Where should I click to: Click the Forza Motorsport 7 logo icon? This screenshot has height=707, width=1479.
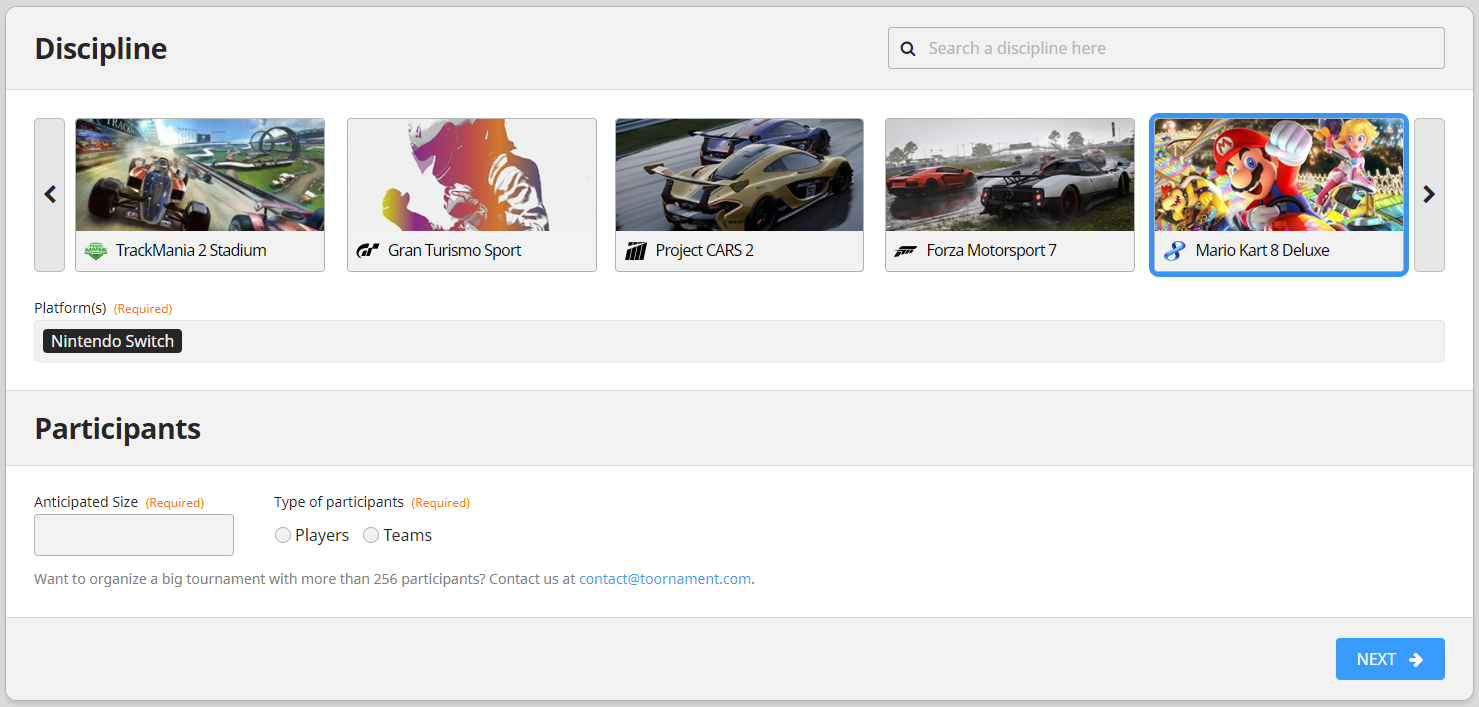tap(906, 251)
